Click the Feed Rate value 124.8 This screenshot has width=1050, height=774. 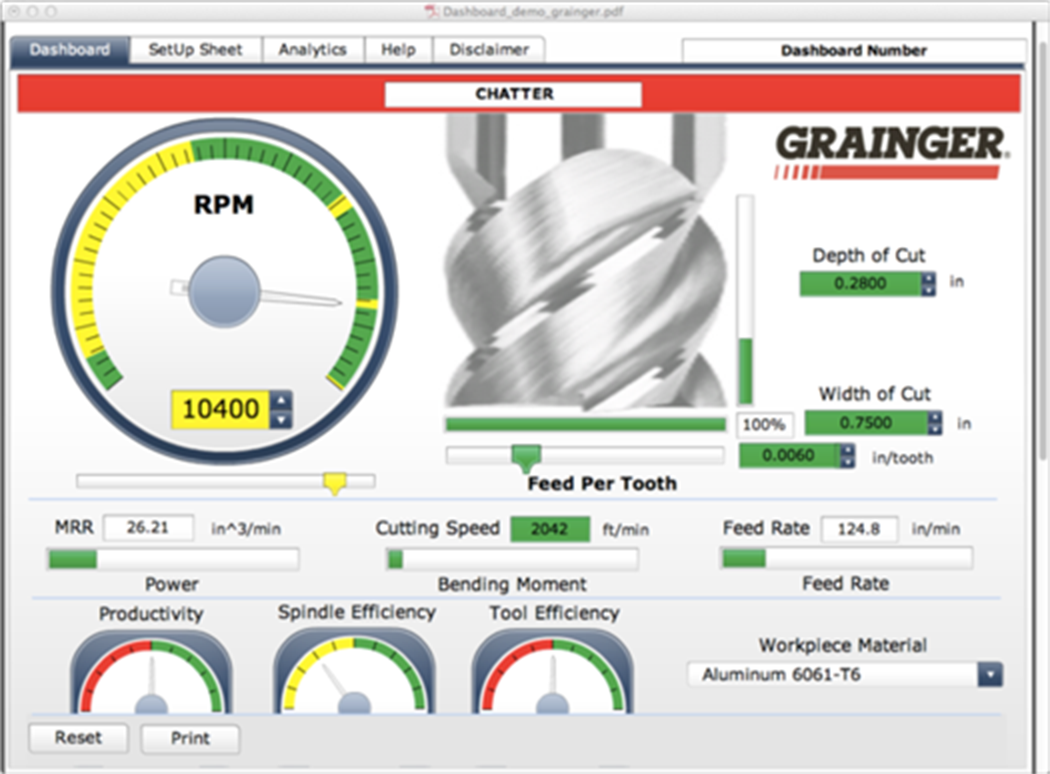tap(859, 529)
